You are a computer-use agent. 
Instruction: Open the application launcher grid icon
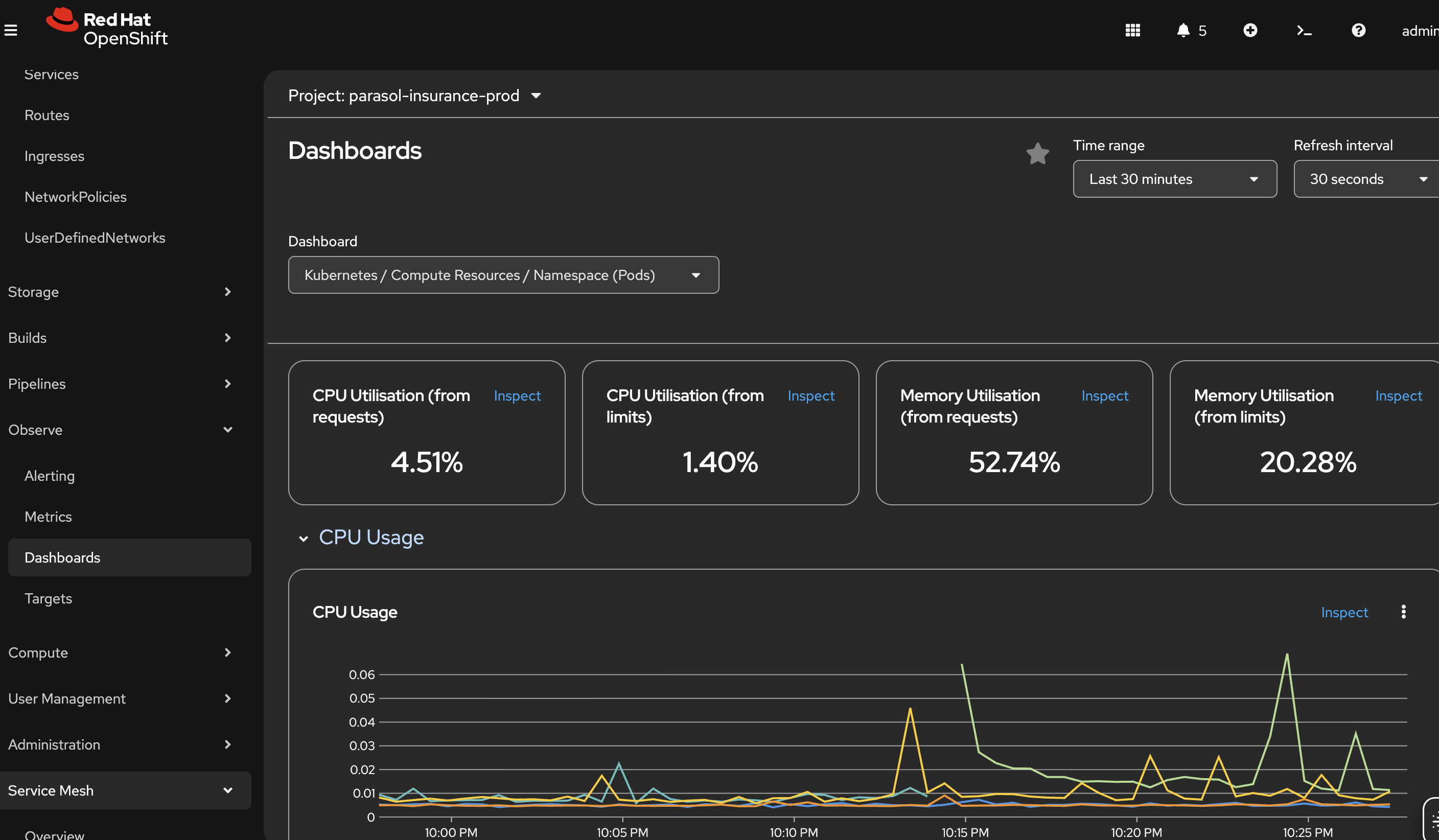(x=1133, y=30)
